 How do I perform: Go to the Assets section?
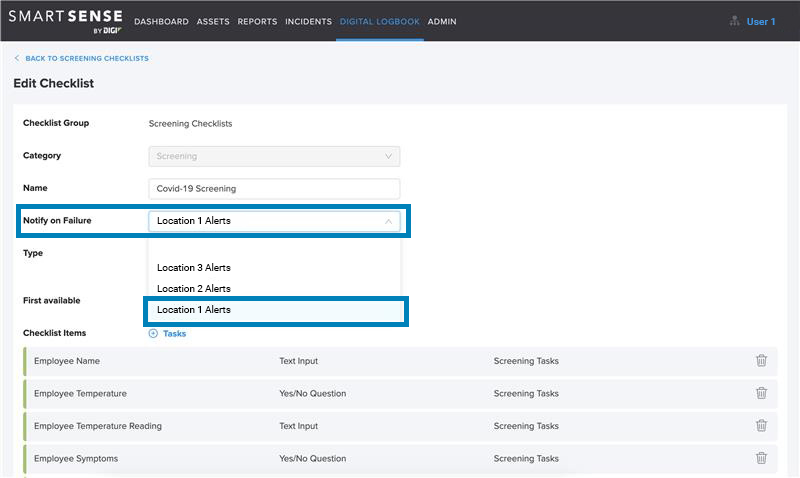[x=213, y=21]
